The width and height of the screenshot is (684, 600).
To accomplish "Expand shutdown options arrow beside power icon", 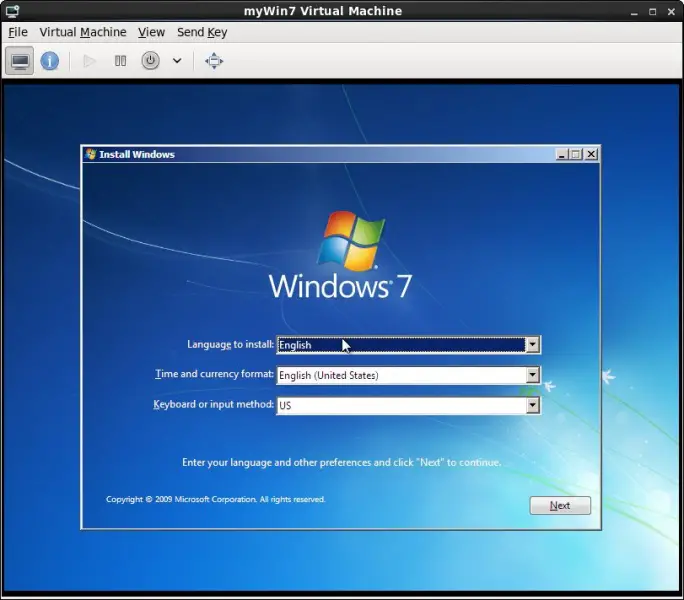I will point(177,61).
